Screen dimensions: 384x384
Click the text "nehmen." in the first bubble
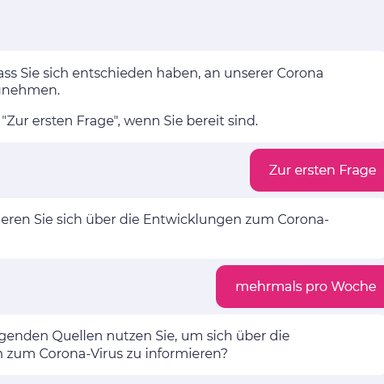(x=30, y=90)
